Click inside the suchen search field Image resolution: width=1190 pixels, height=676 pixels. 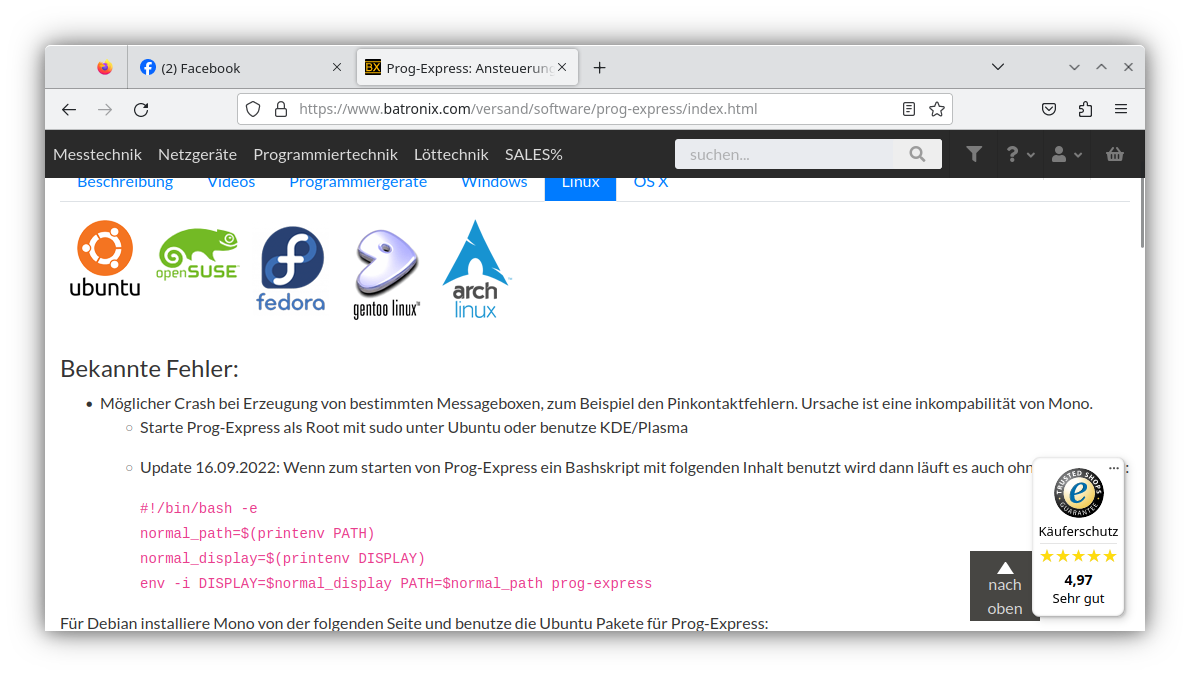[790, 154]
